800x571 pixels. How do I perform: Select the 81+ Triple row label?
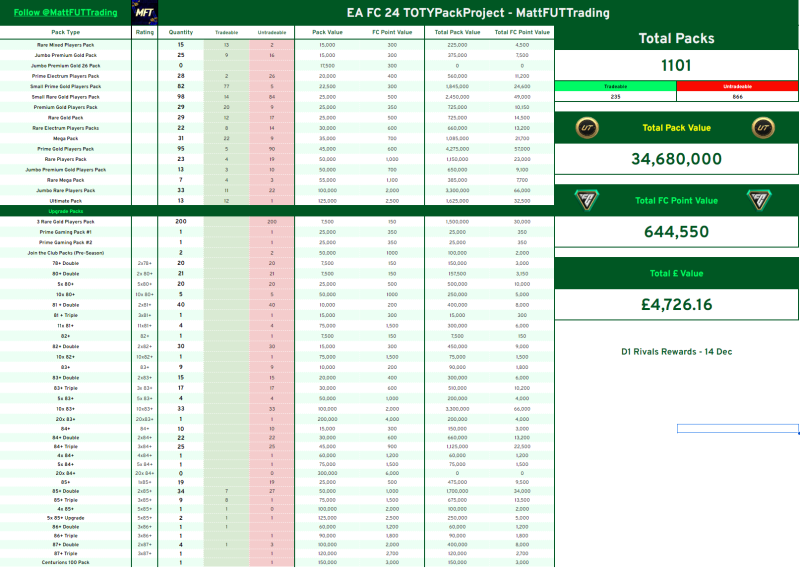(x=66, y=315)
